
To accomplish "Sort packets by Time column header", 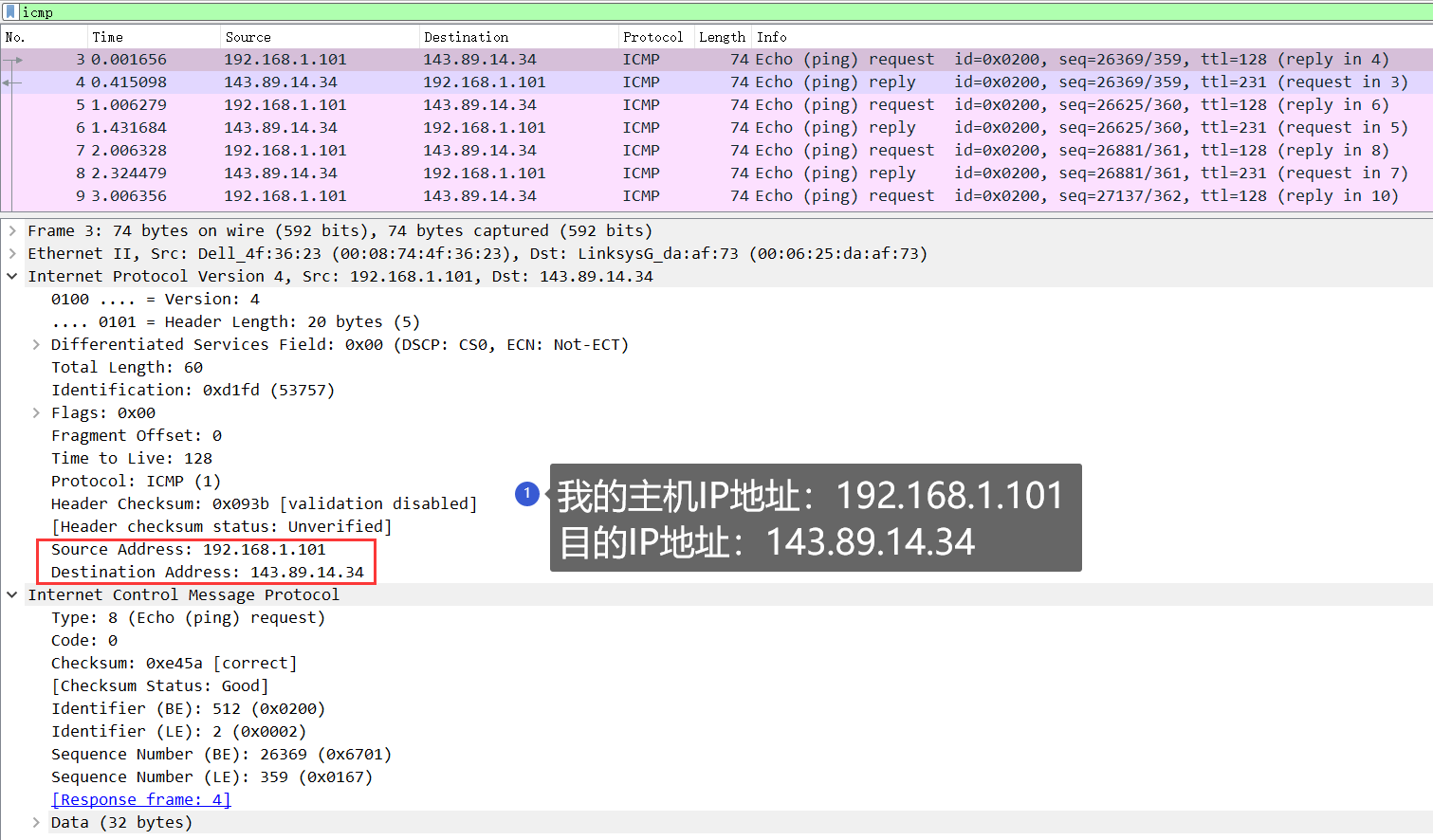I will coord(155,37).
